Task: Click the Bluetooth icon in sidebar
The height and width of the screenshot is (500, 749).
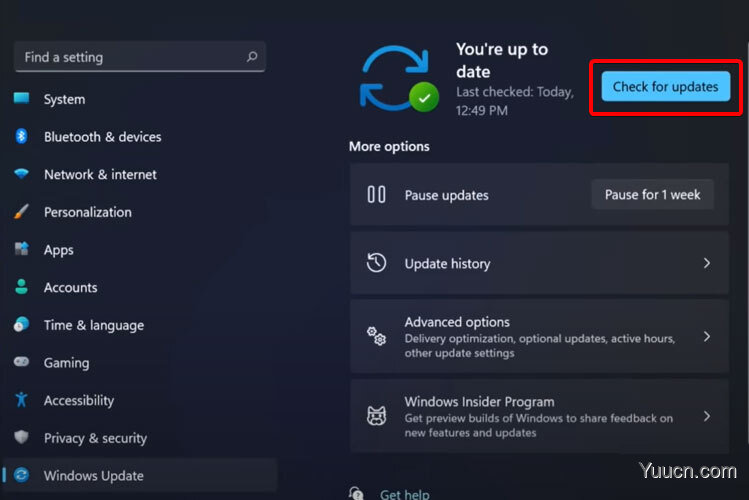Action: pos(21,136)
